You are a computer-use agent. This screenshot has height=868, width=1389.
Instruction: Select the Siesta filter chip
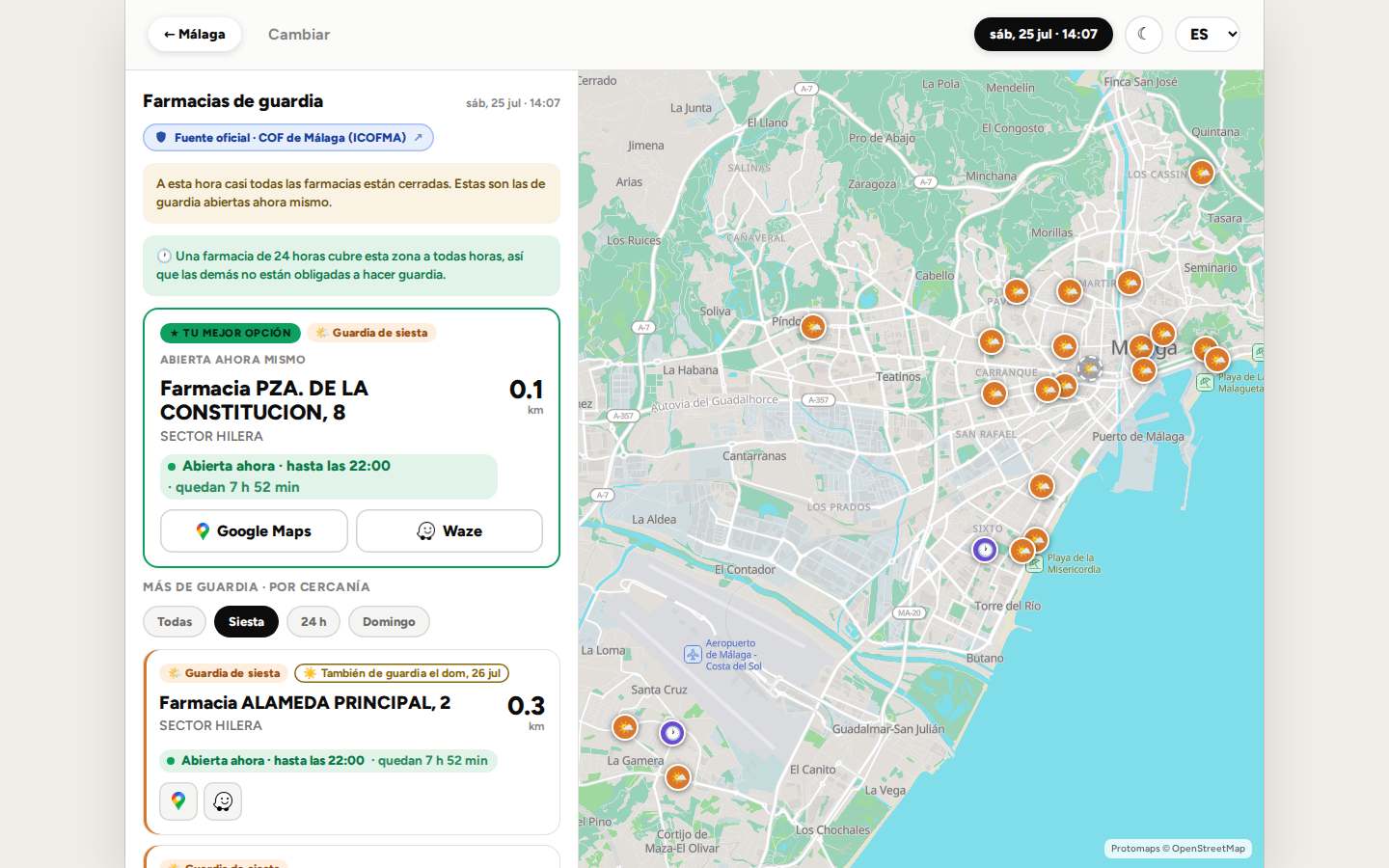[x=246, y=622]
